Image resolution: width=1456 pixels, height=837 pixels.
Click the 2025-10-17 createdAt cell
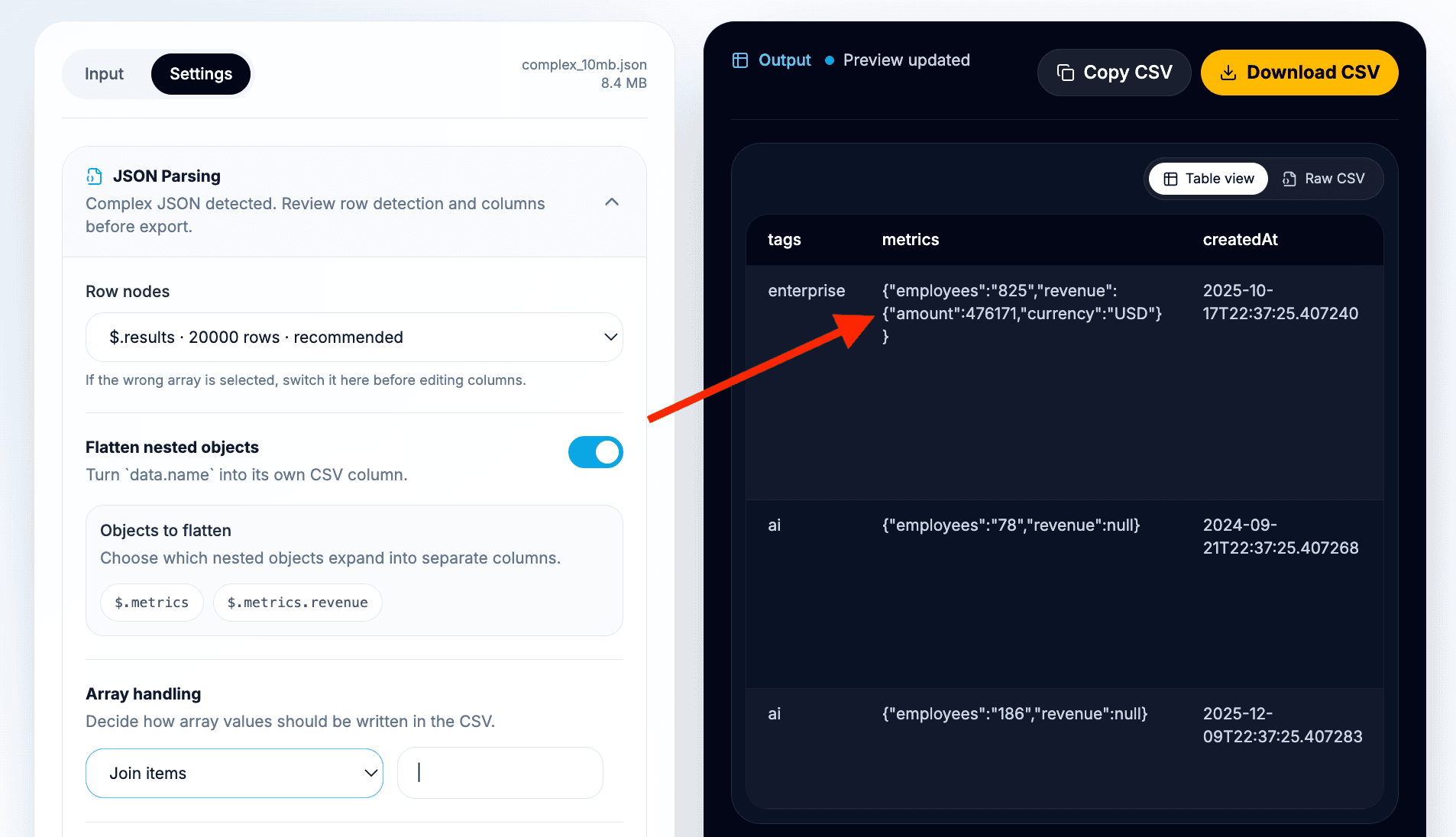tap(1281, 302)
